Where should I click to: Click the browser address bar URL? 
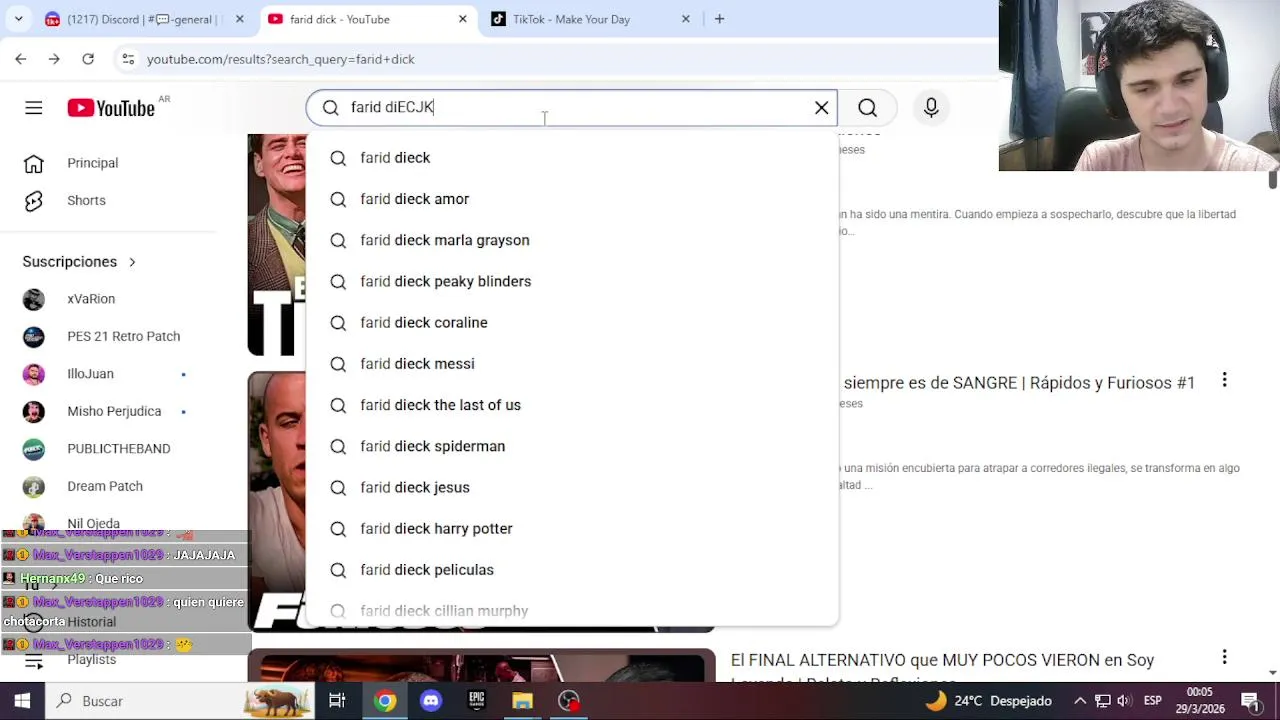280,59
